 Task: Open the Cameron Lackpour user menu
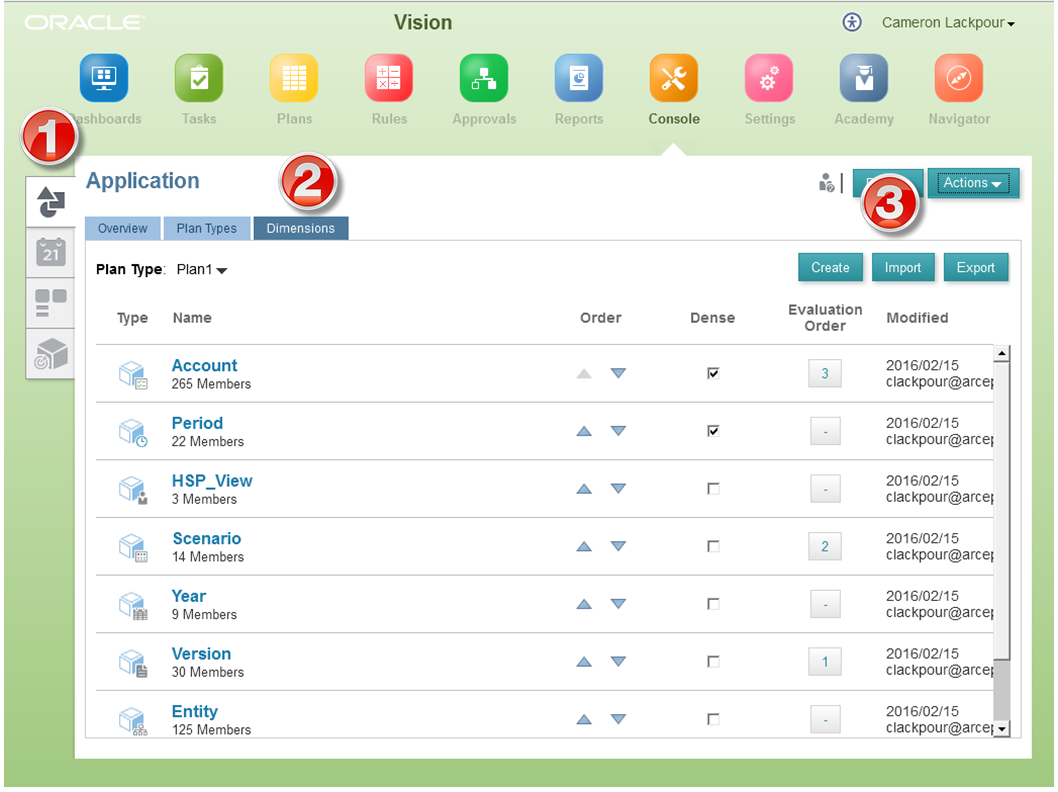point(948,23)
